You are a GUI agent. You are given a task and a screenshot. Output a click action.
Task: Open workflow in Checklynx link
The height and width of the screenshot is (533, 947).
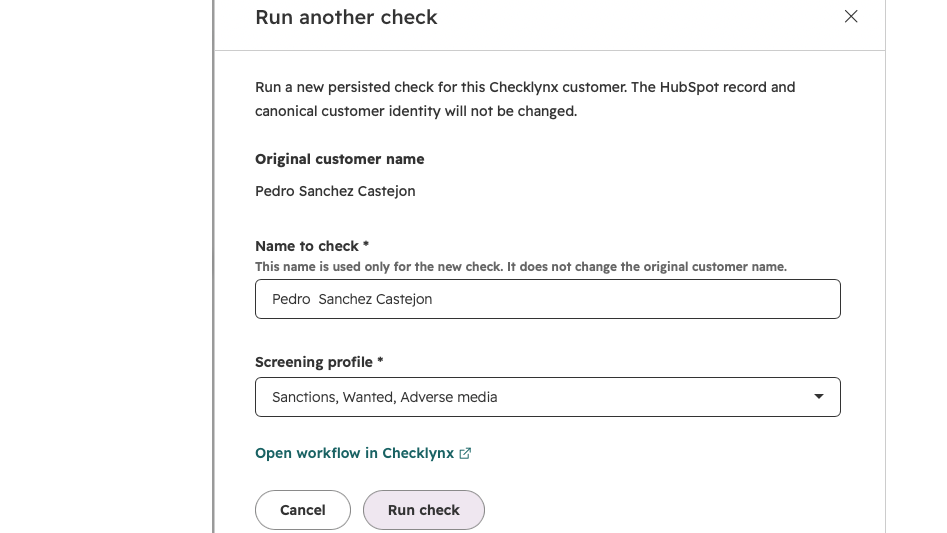[x=363, y=453]
